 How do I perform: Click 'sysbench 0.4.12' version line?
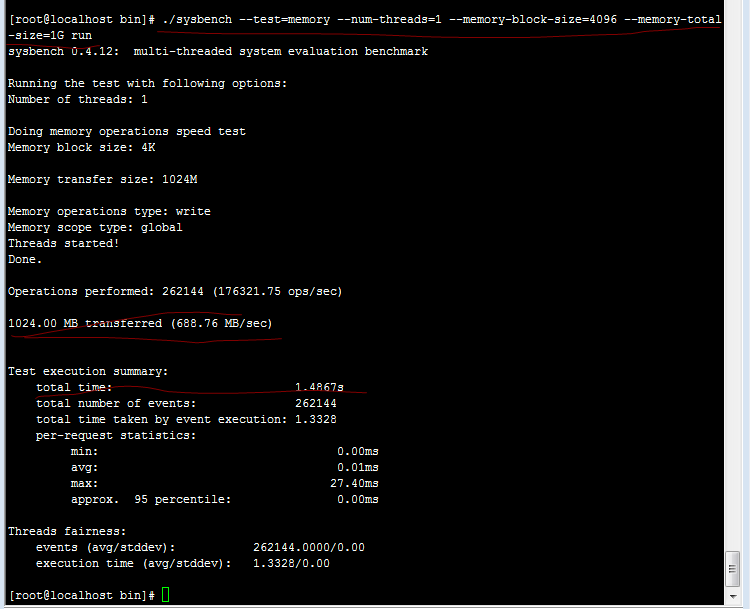(x=218, y=52)
